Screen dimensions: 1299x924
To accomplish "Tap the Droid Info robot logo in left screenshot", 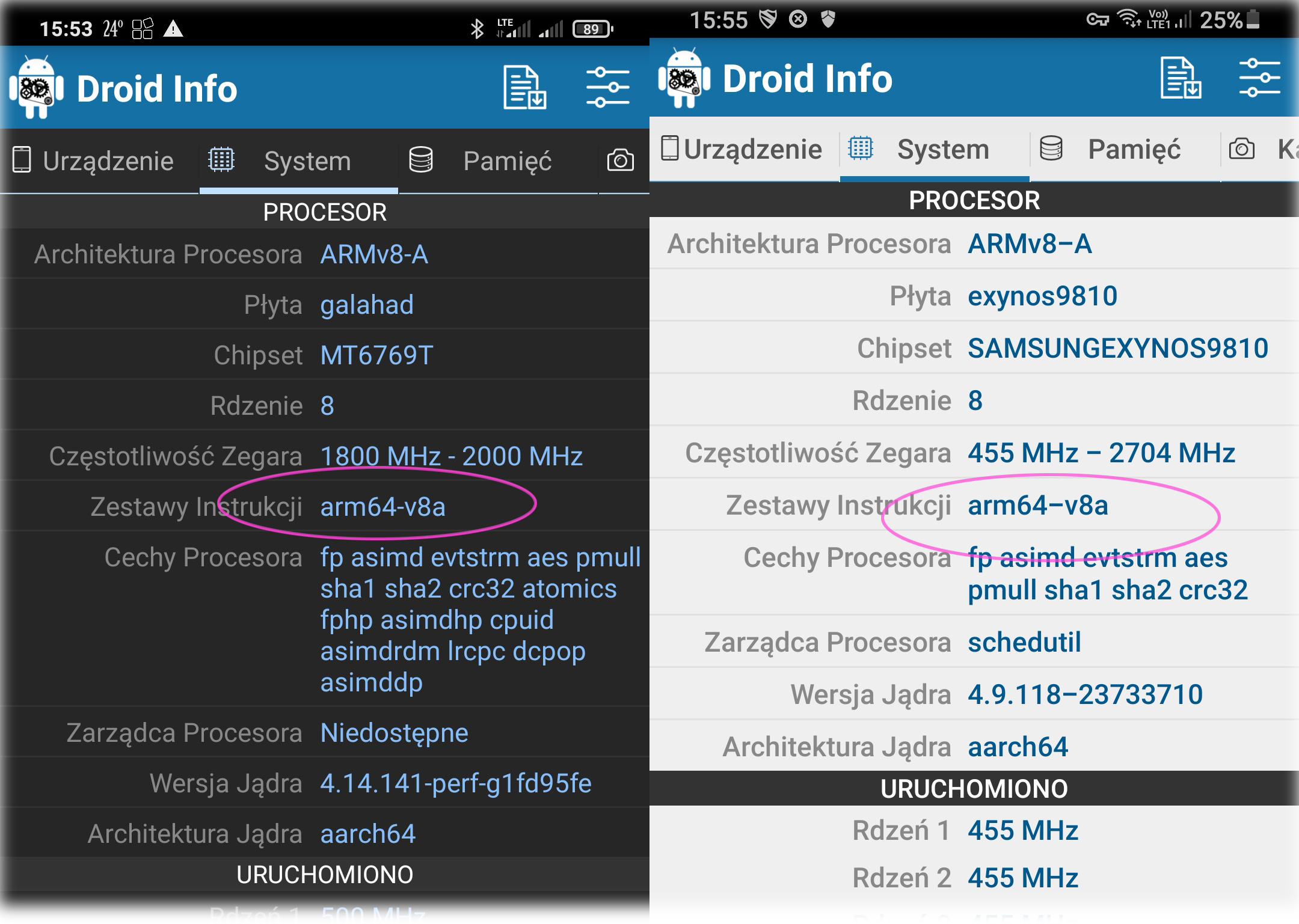I will 37,88.
